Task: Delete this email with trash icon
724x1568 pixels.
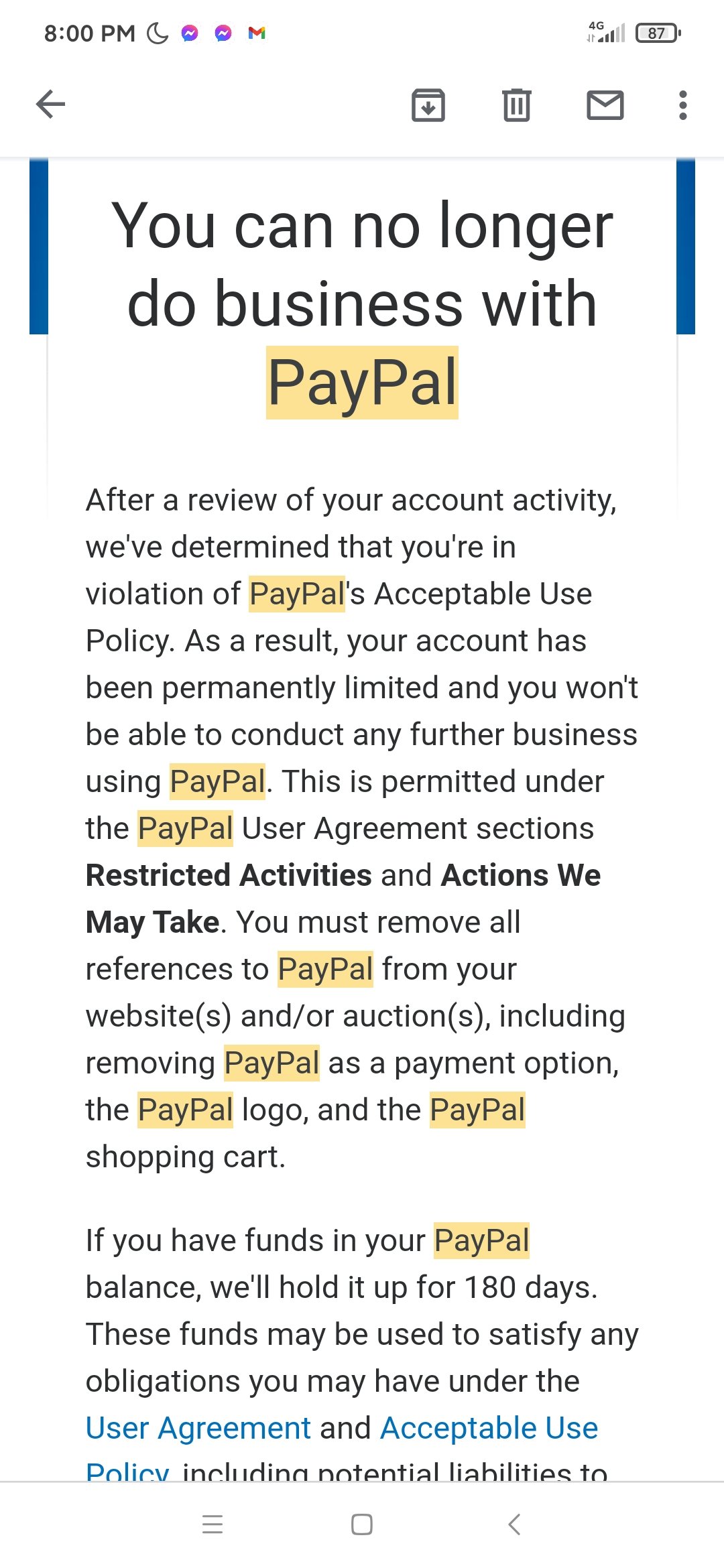Action: 516,105
